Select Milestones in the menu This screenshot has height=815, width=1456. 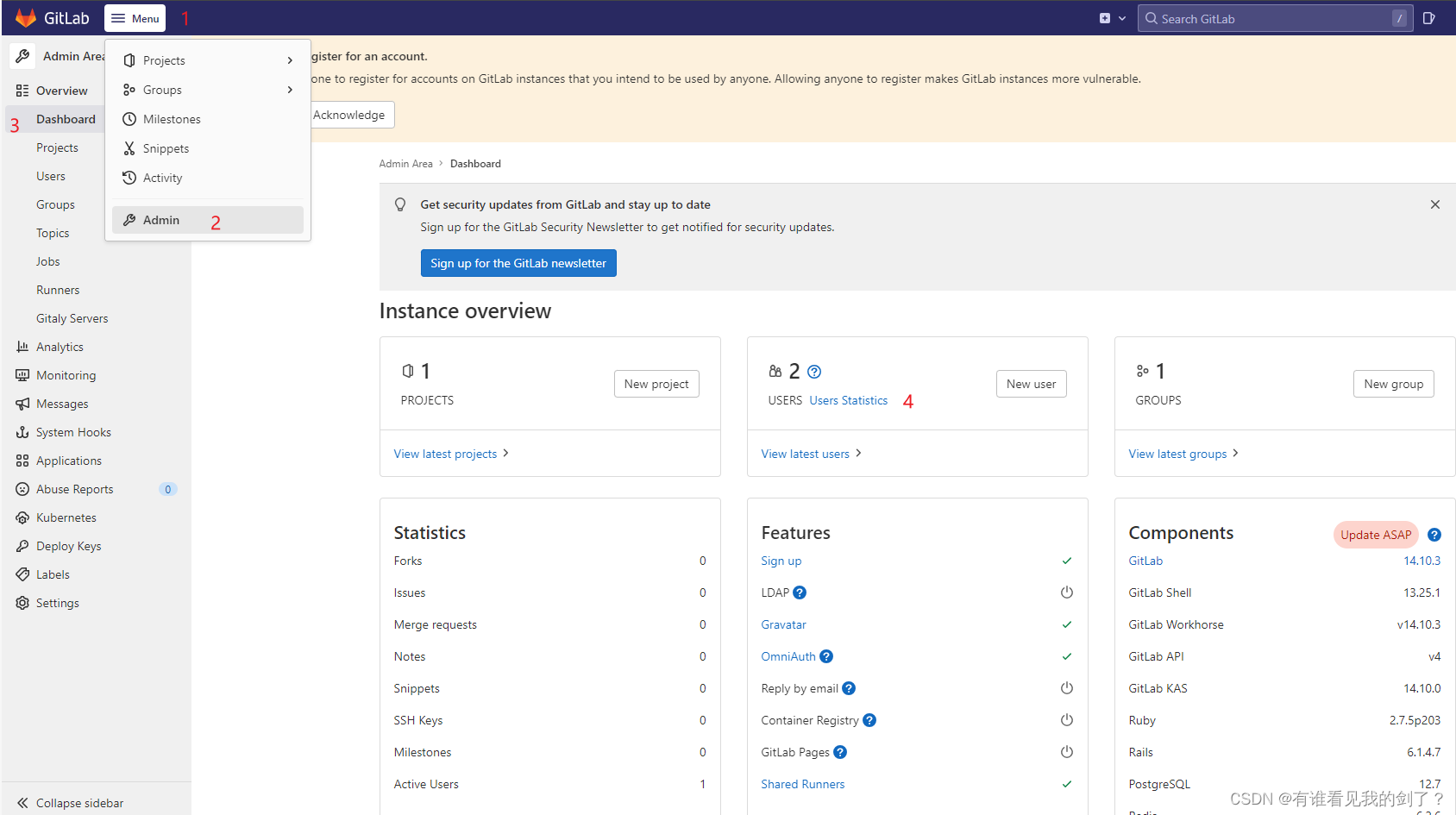click(x=208, y=119)
